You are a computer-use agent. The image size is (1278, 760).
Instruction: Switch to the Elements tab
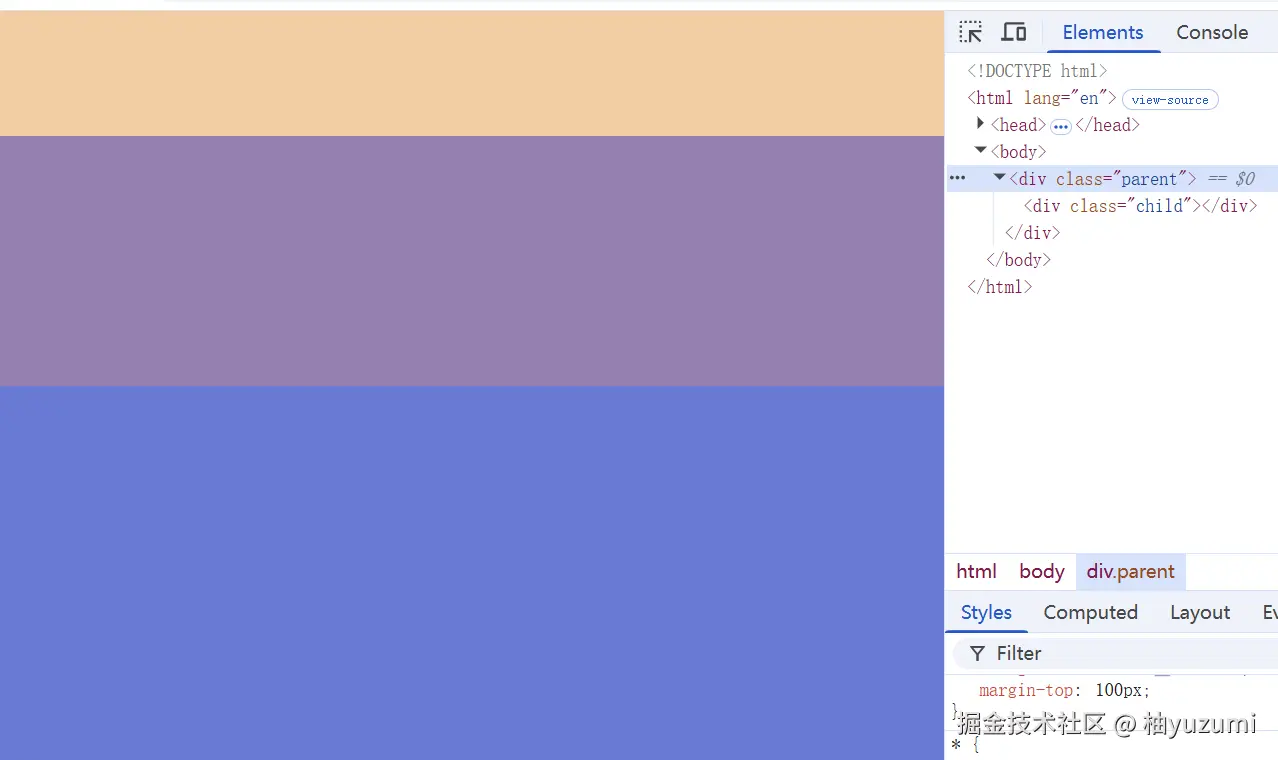(x=1103, y=32)
